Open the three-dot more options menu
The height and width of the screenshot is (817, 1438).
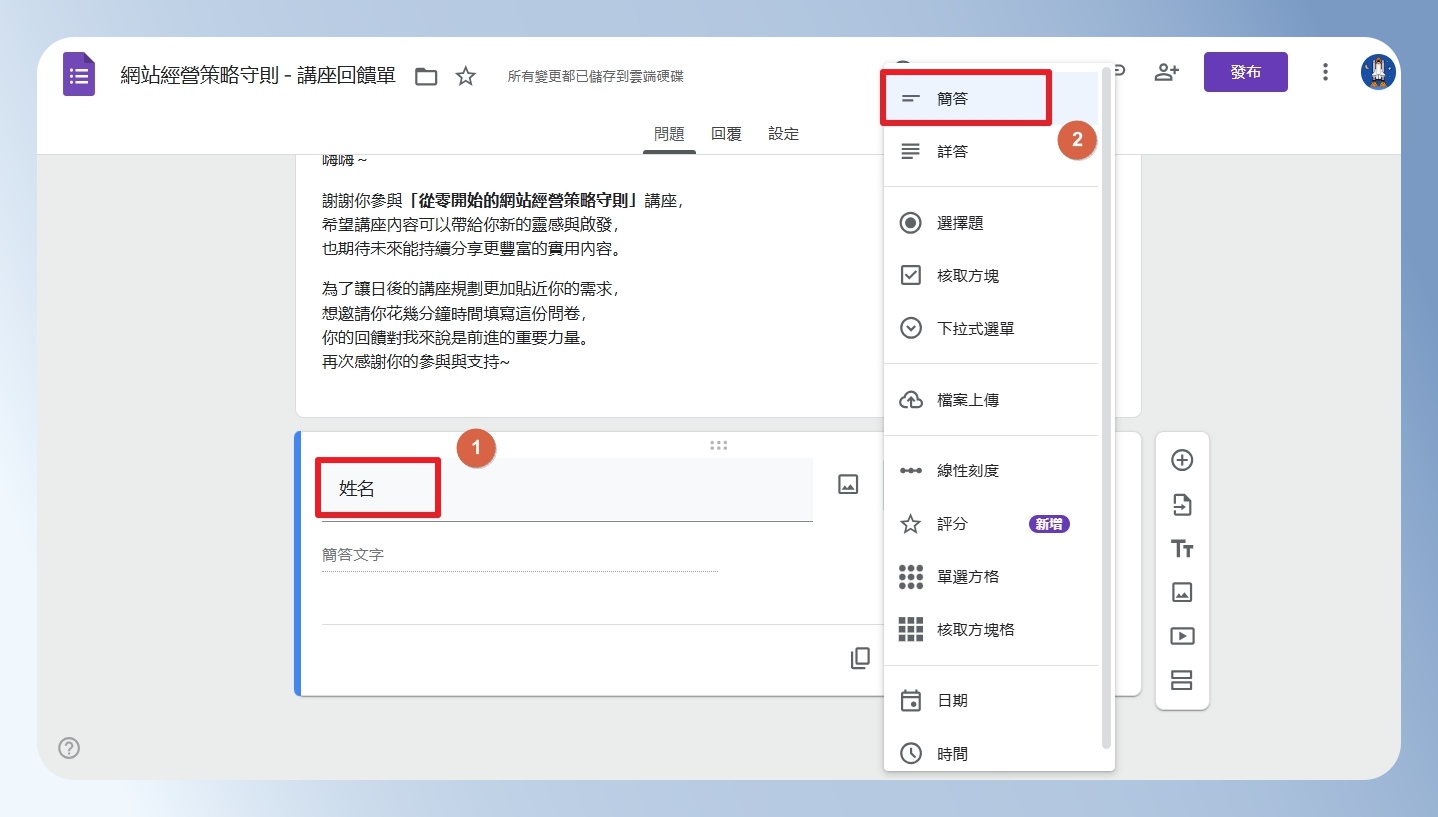click(1325, 72)
